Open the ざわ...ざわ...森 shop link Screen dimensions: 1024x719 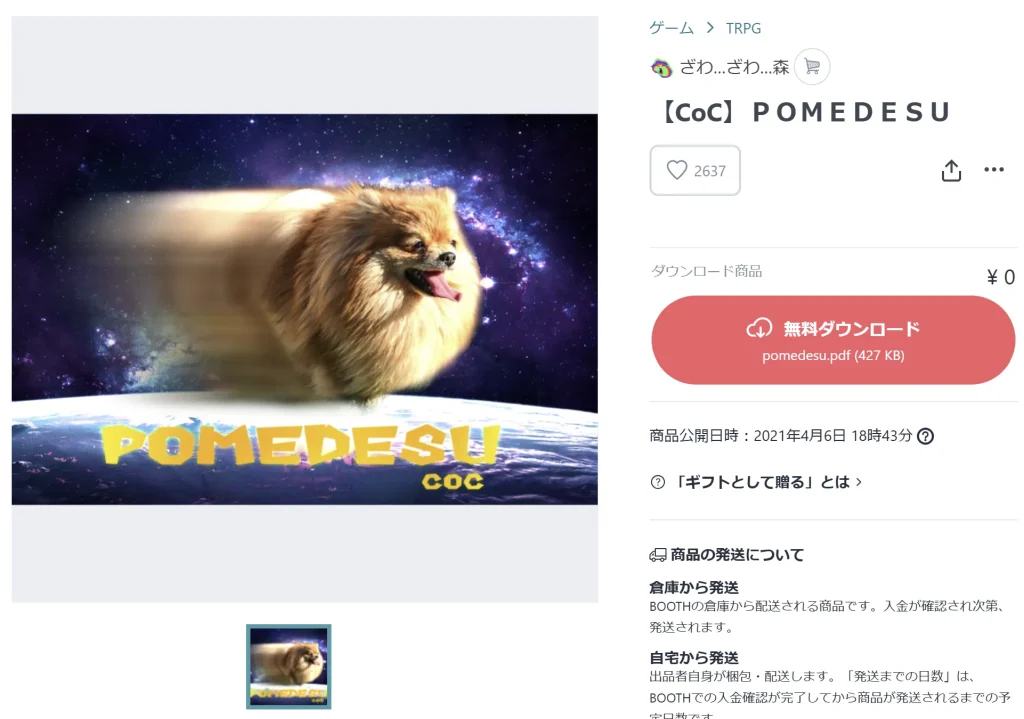[734, 67]
